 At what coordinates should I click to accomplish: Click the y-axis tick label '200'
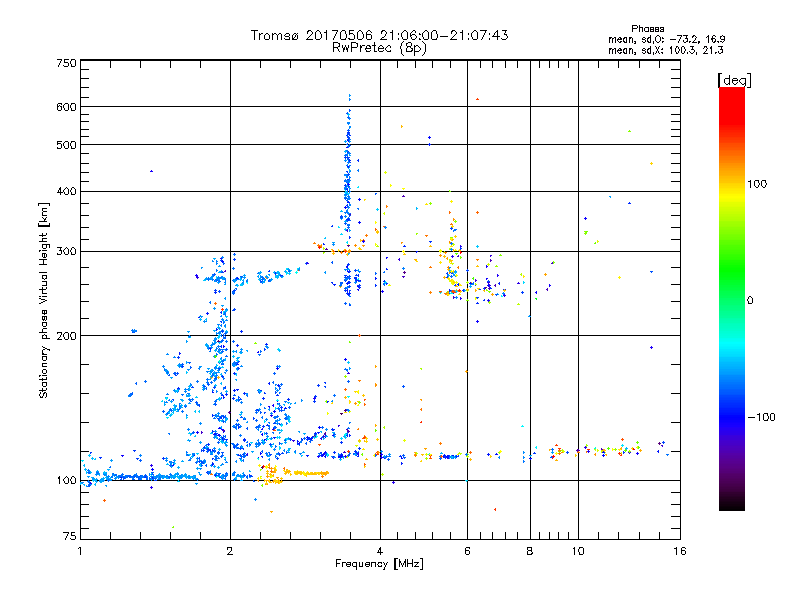coord(66,336)
